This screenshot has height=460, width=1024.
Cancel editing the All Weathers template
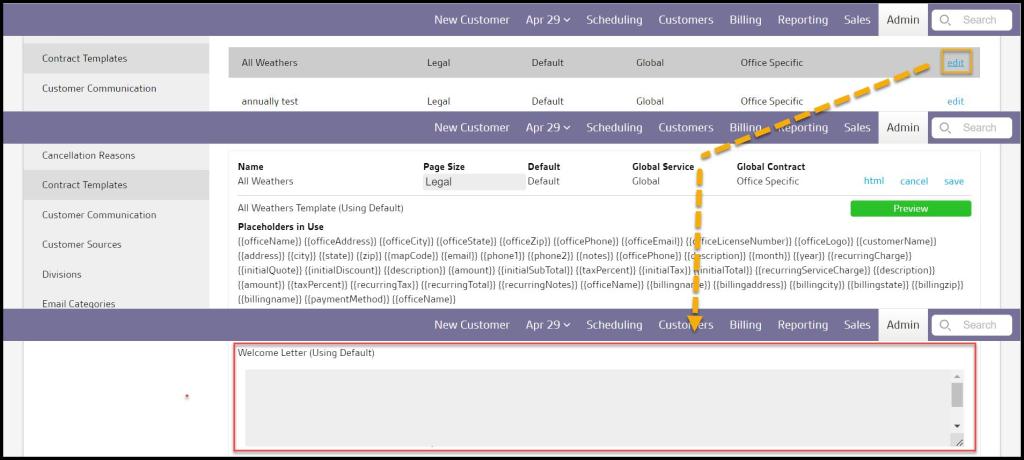(x=913, y=181)
